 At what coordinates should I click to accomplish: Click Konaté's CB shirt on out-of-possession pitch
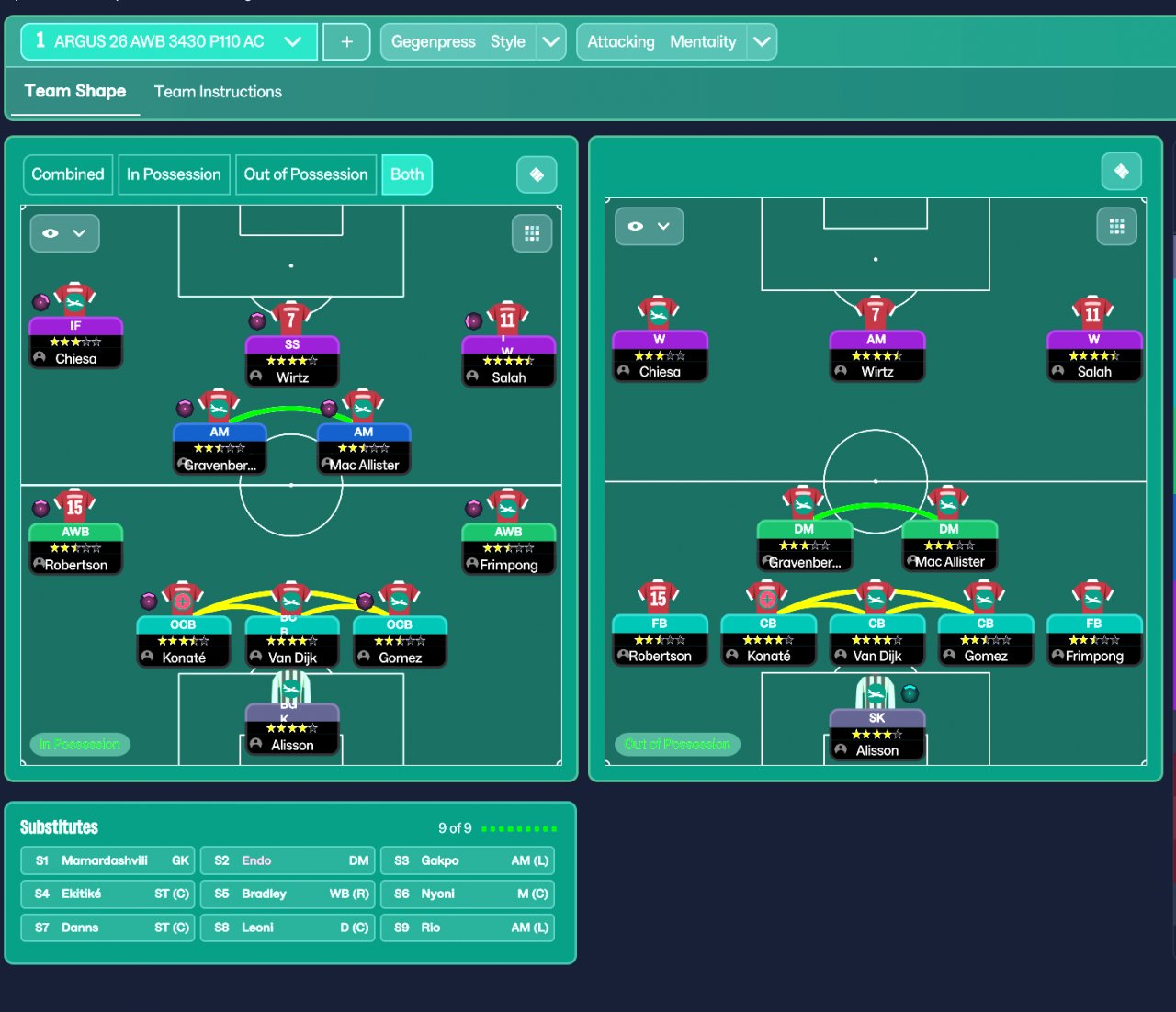point(767,597)
